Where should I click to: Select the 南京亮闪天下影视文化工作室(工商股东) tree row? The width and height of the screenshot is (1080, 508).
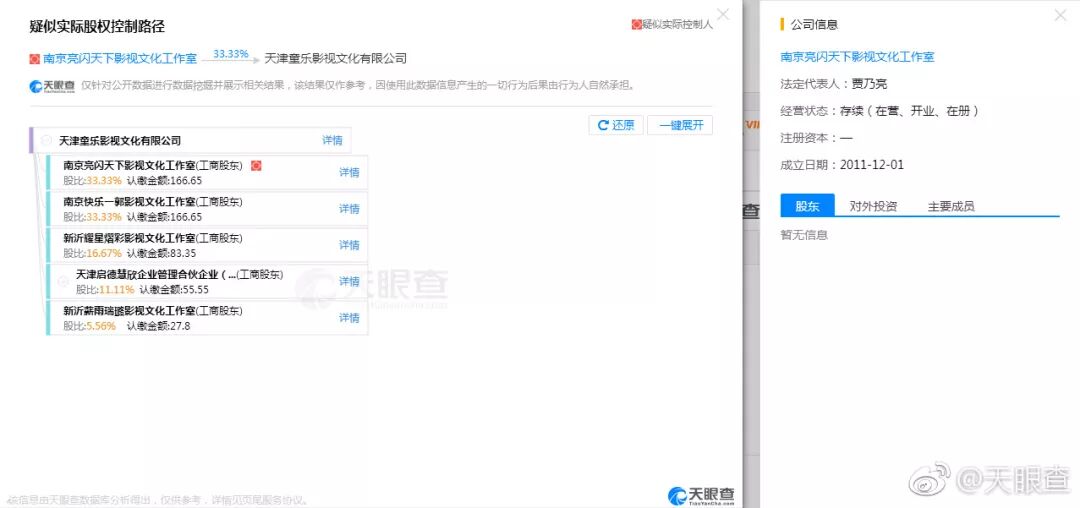coord(207,172)
